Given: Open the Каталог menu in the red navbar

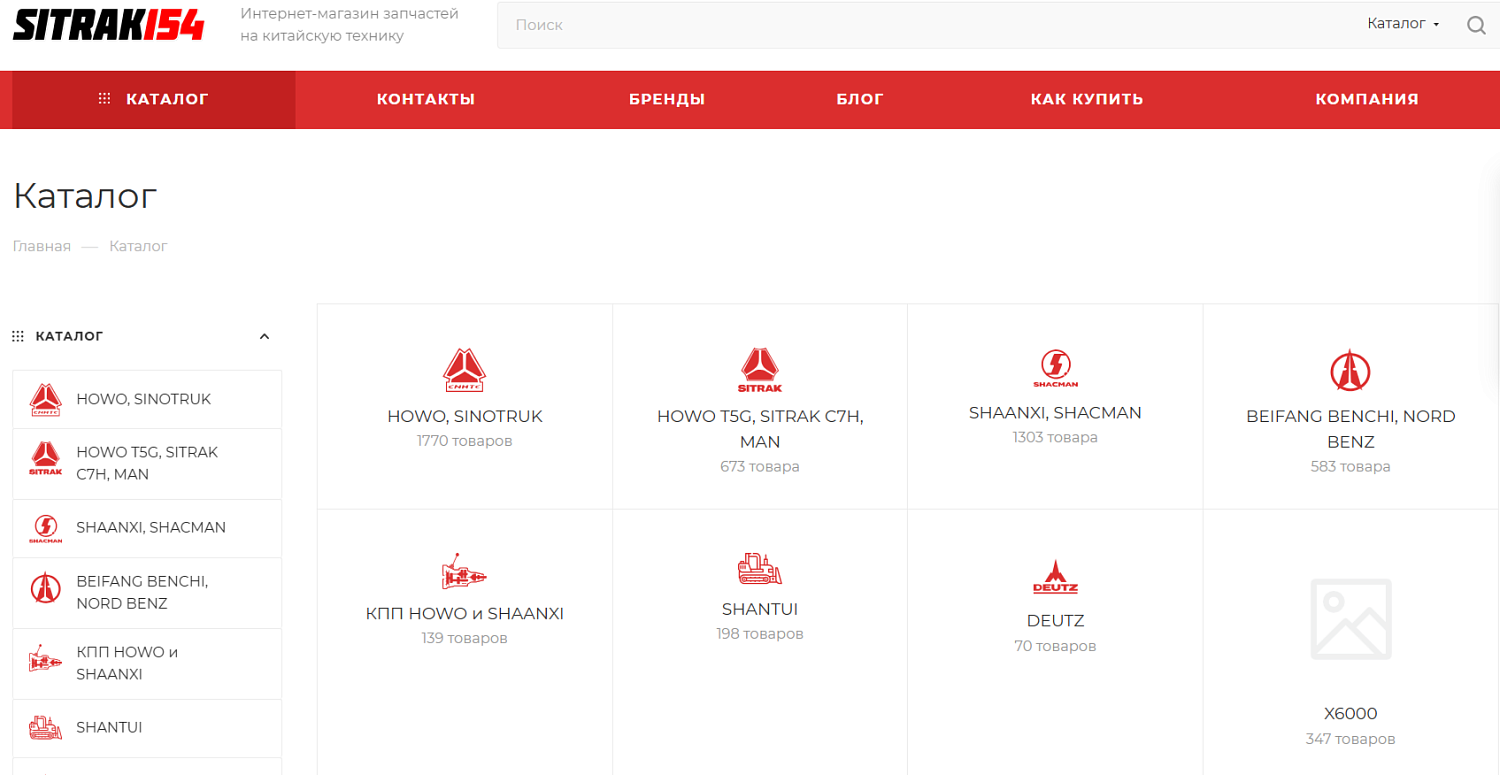Looking at the screenshot, I should click(154, 99).
